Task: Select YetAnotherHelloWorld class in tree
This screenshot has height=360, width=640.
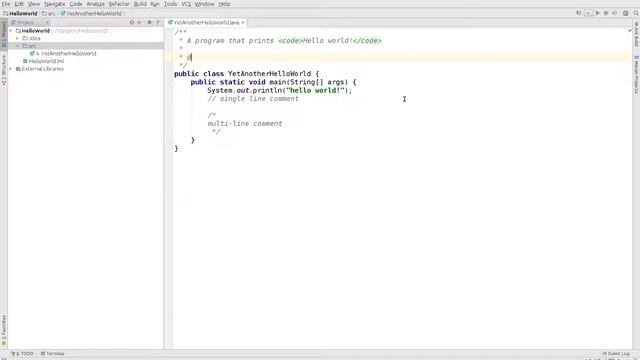Action: [x=64, y=53]
